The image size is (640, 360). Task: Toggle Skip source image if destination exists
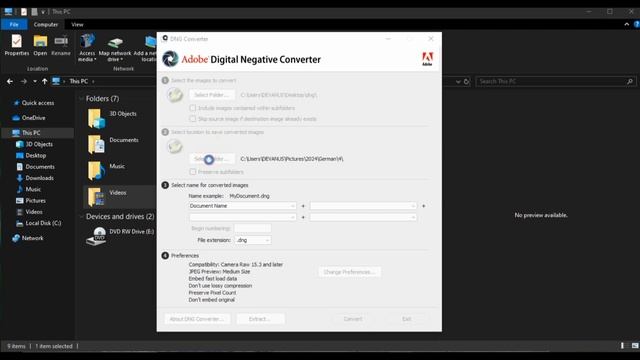(x=193, y=119)
